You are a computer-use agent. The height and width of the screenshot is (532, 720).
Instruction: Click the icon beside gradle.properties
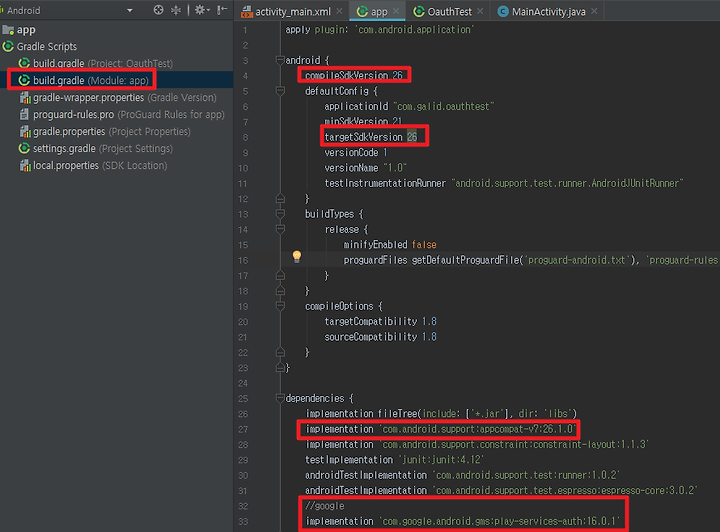coord(25,131)
